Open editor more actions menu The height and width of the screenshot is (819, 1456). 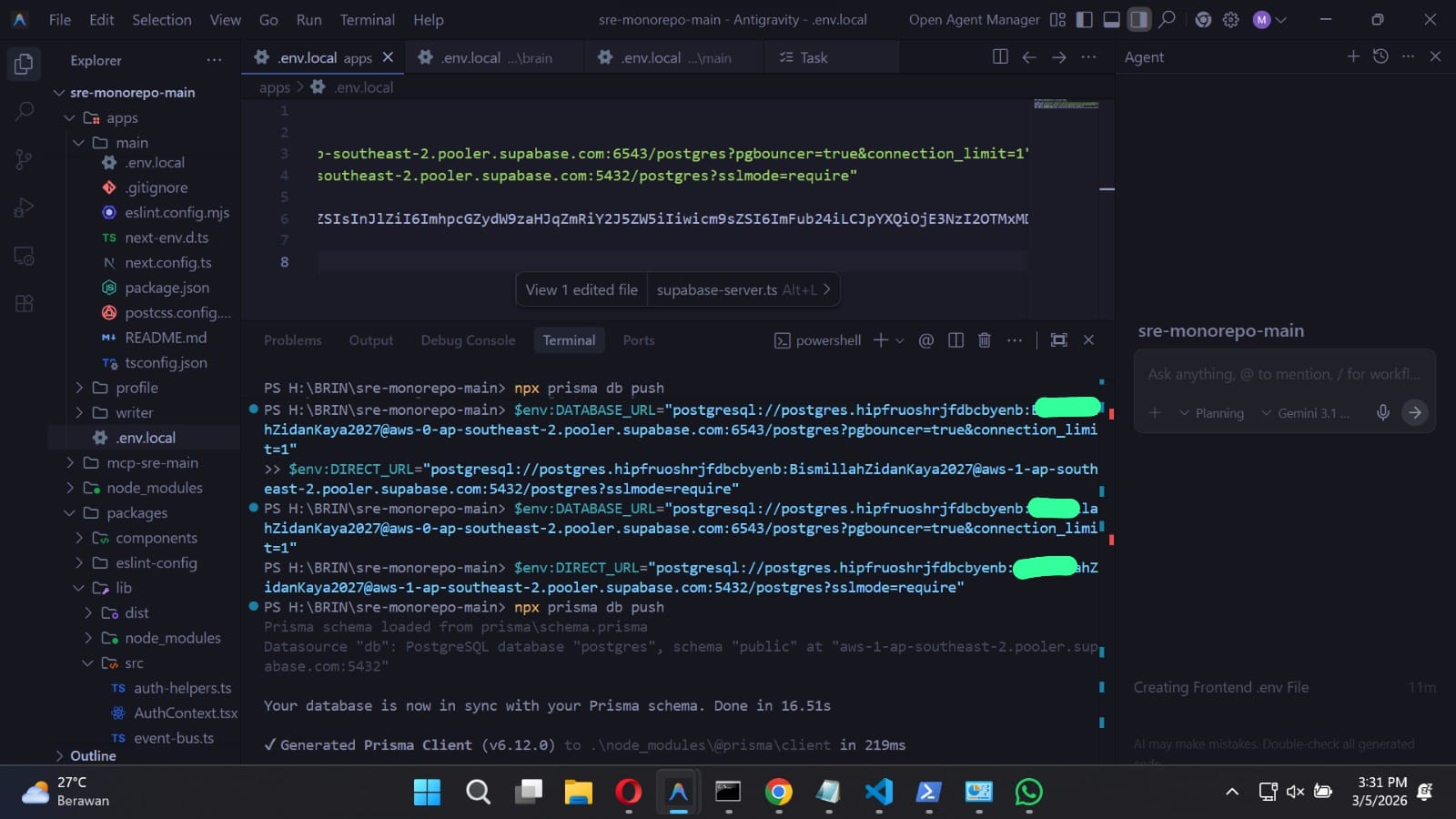coord(1088,57)
